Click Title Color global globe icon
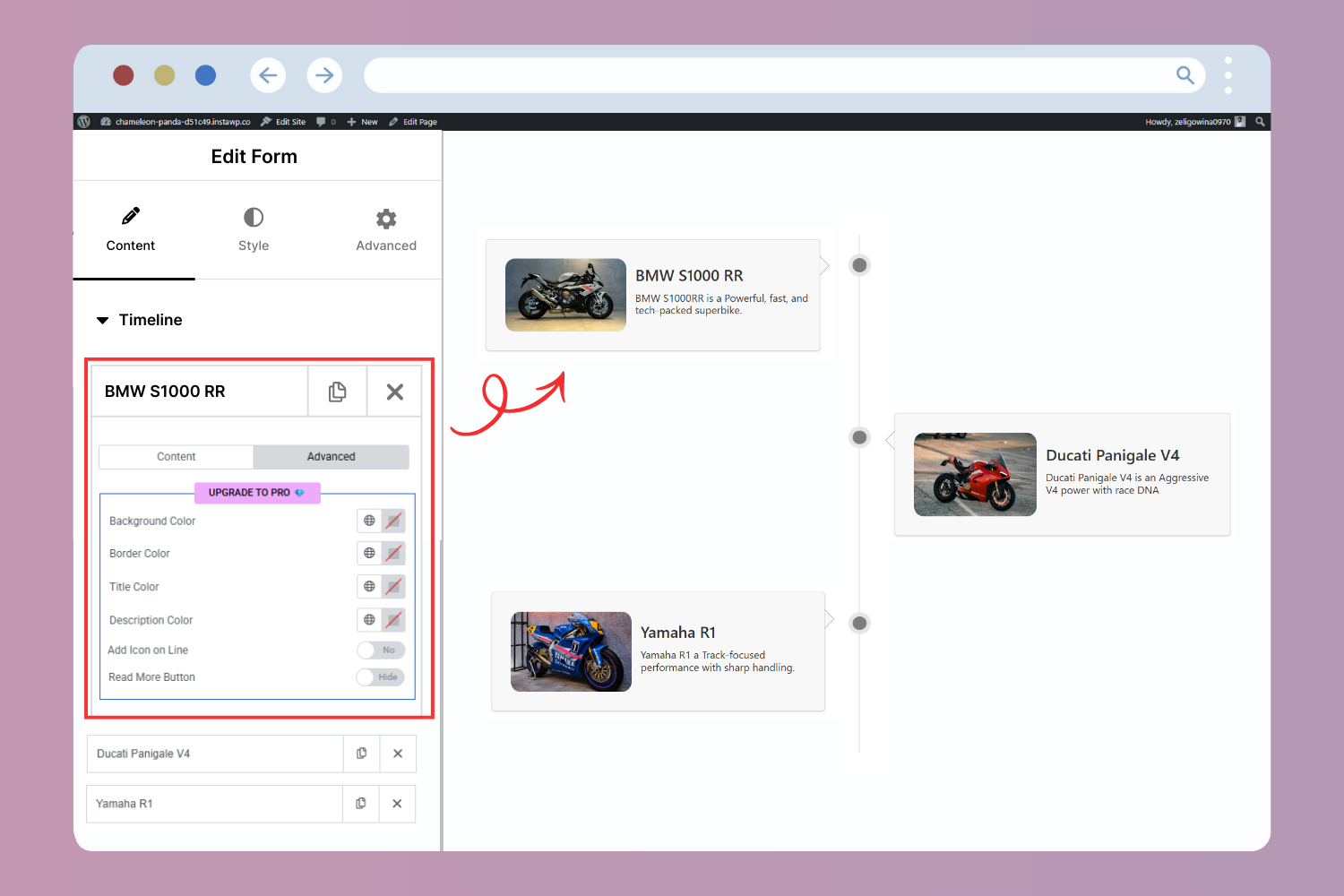Image resolution: width=1344 pixels, height=896 pixels. tap(369, 586)
